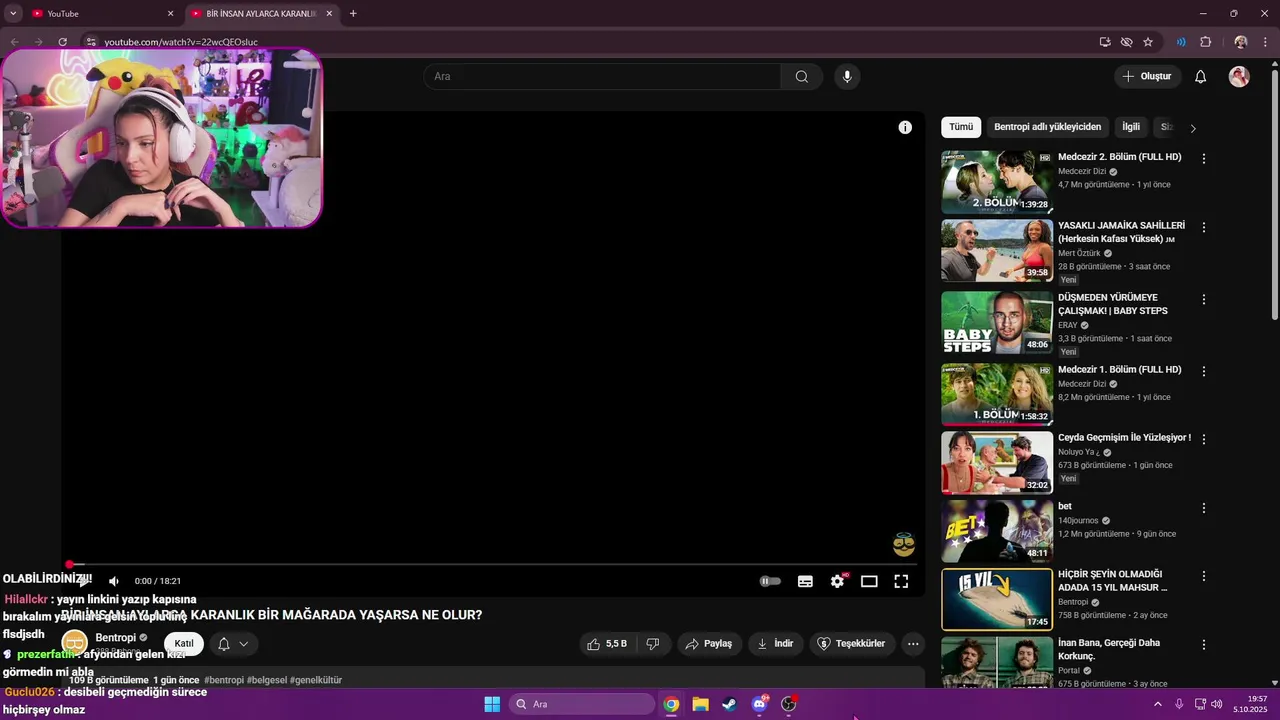
Task: Open YouTube account avatar menu
Action: (1239, 77)
